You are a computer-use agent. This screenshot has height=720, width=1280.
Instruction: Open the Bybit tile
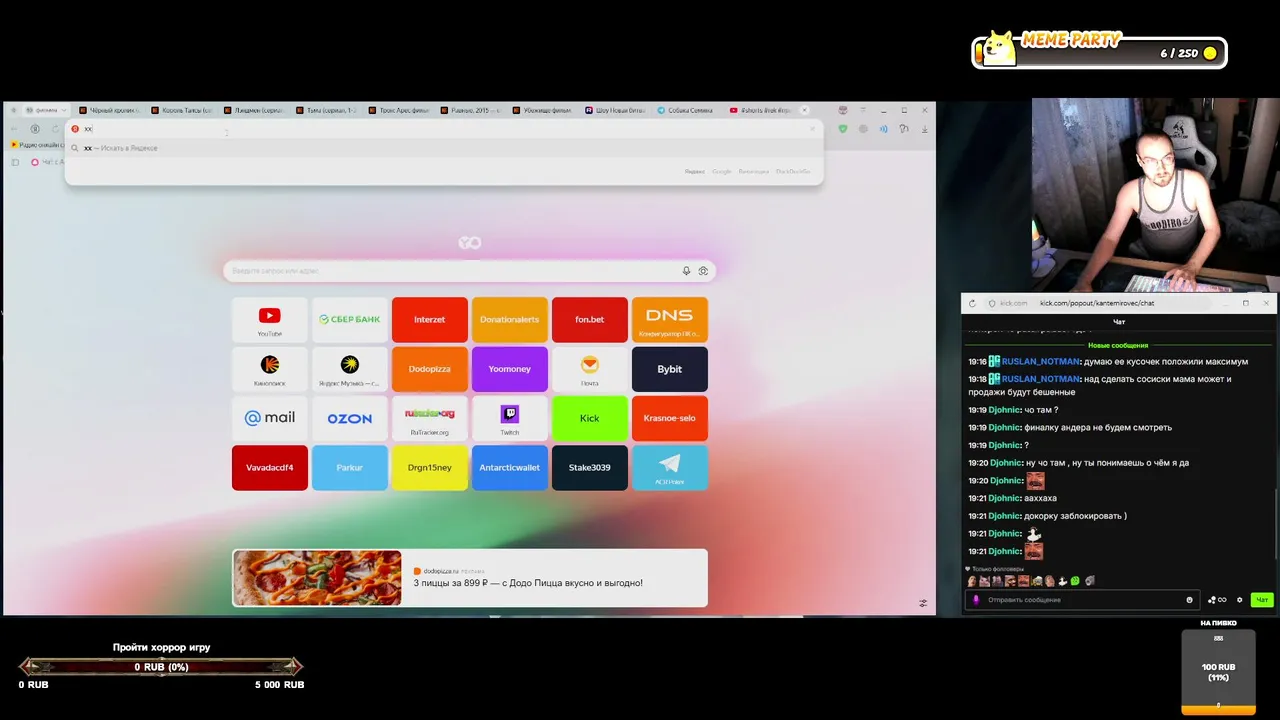click(670, 369)
